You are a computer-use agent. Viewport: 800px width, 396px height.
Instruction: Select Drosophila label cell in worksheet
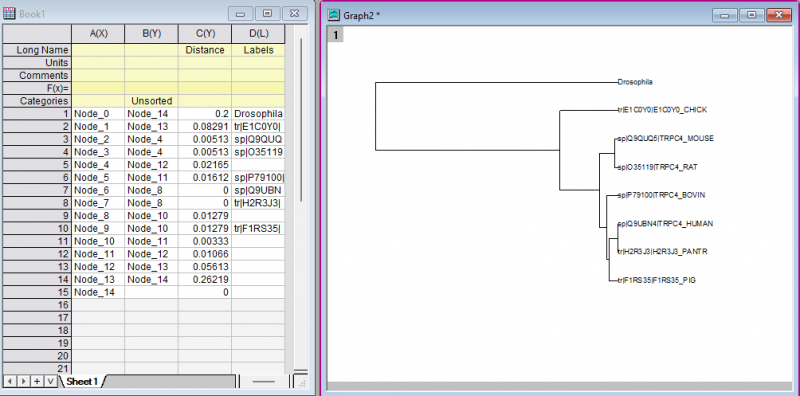click(x=258, y=114)
